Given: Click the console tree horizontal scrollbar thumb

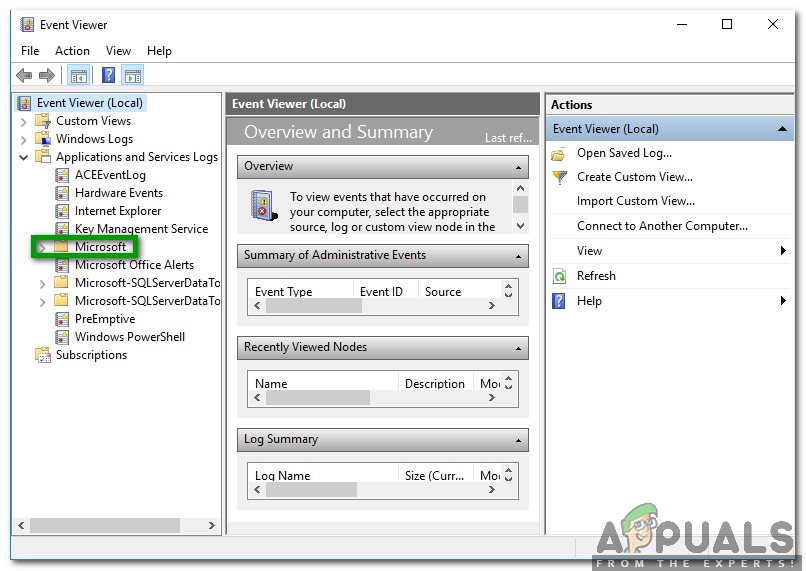Looking at the screenshot, I should click(x=105, y=525).
